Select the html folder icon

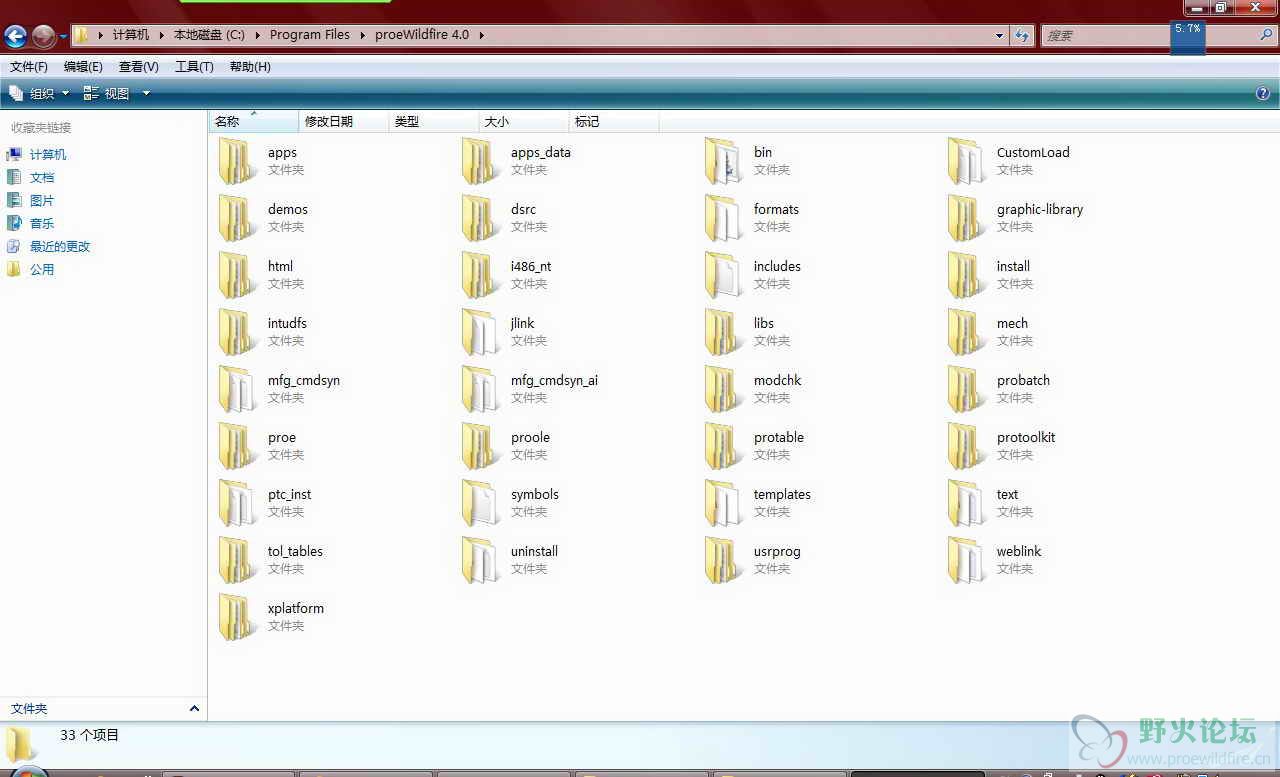237,275
